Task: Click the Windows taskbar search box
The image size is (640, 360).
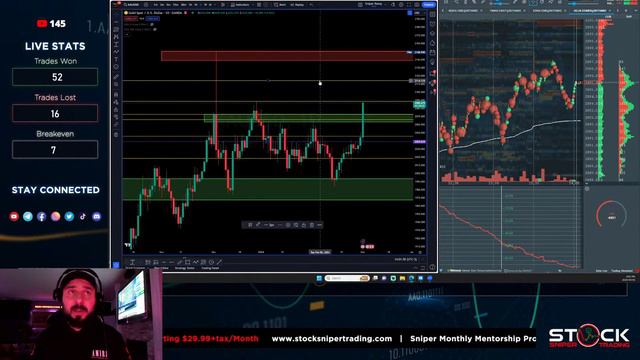Action: [347, 278]
